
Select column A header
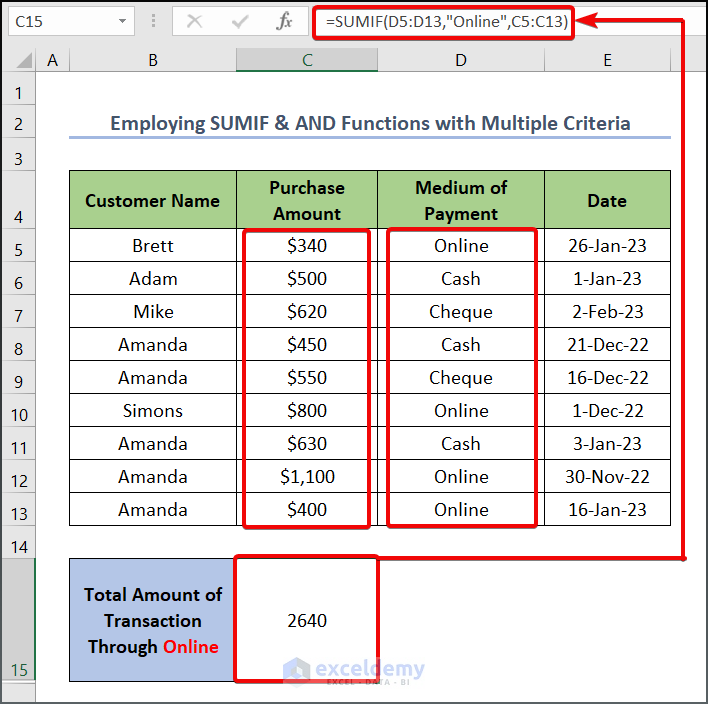point(52,60)
